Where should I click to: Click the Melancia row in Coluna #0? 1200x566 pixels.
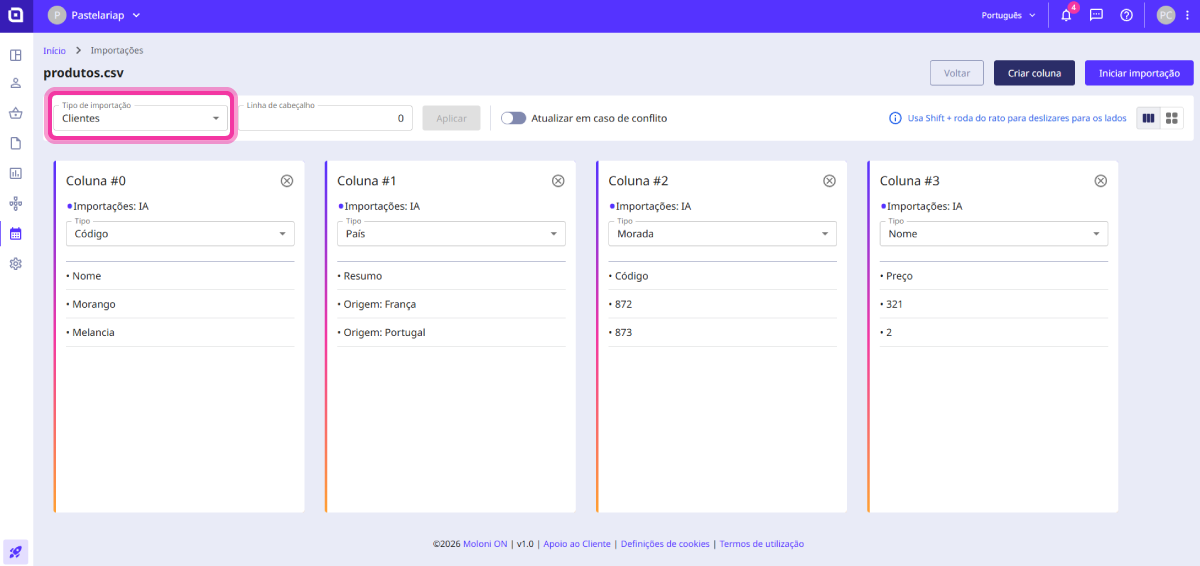pyautogui.click(x=180, y=332)
